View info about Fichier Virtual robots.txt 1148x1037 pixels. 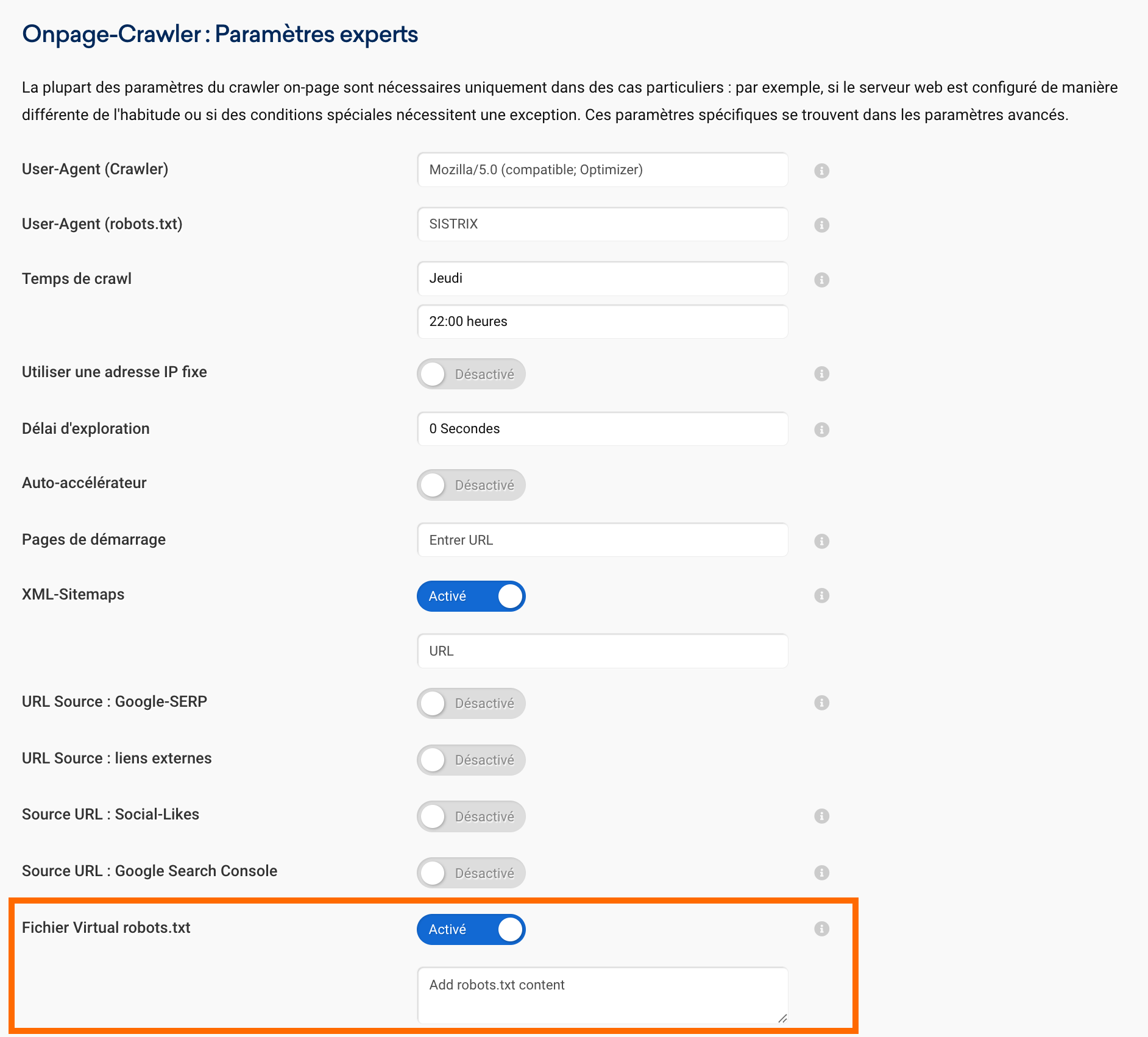coord(821,929)
